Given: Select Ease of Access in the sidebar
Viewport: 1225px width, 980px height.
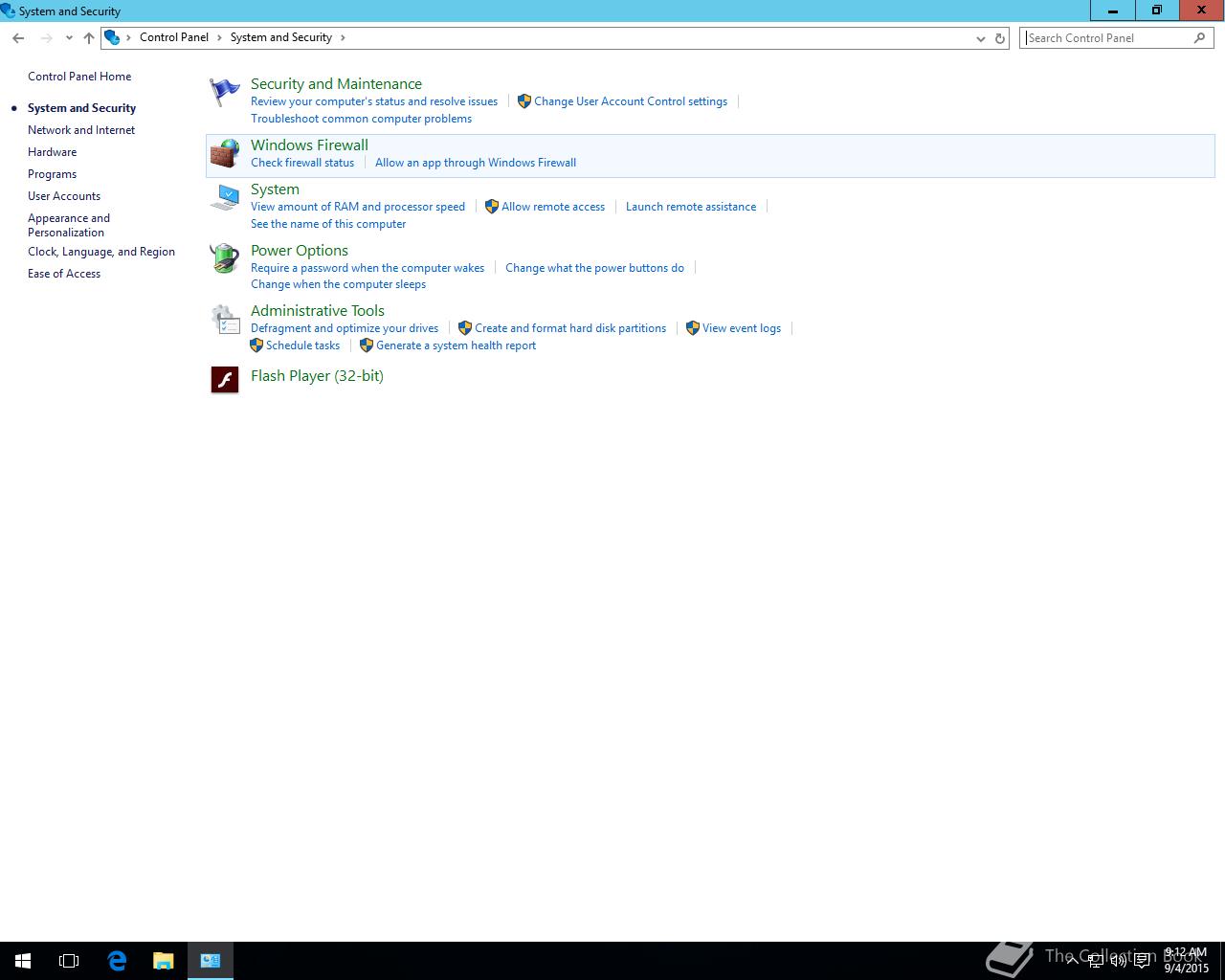Looking at the screenshot, I should pyautogui.click(x=64, y=274).
